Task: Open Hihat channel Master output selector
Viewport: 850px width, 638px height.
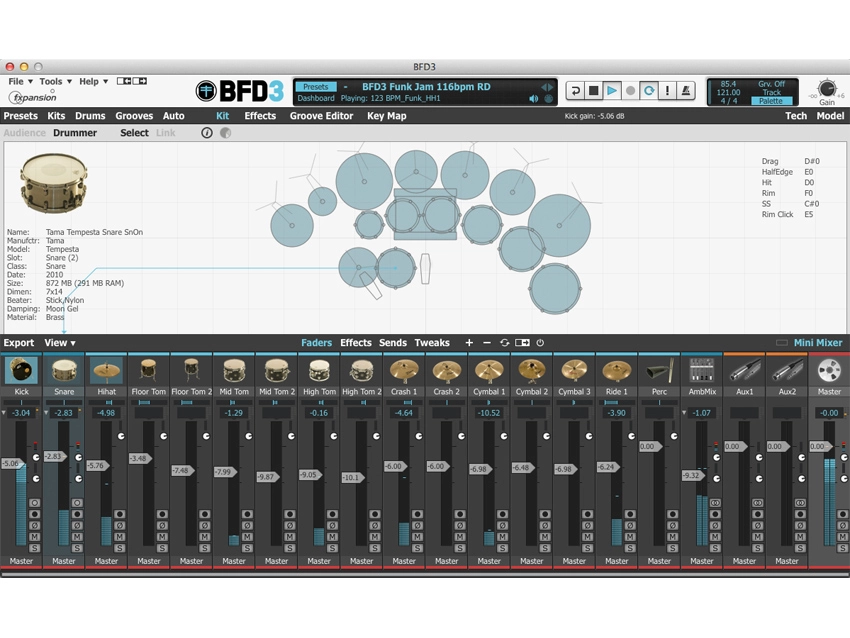Action: pos(106,561)
